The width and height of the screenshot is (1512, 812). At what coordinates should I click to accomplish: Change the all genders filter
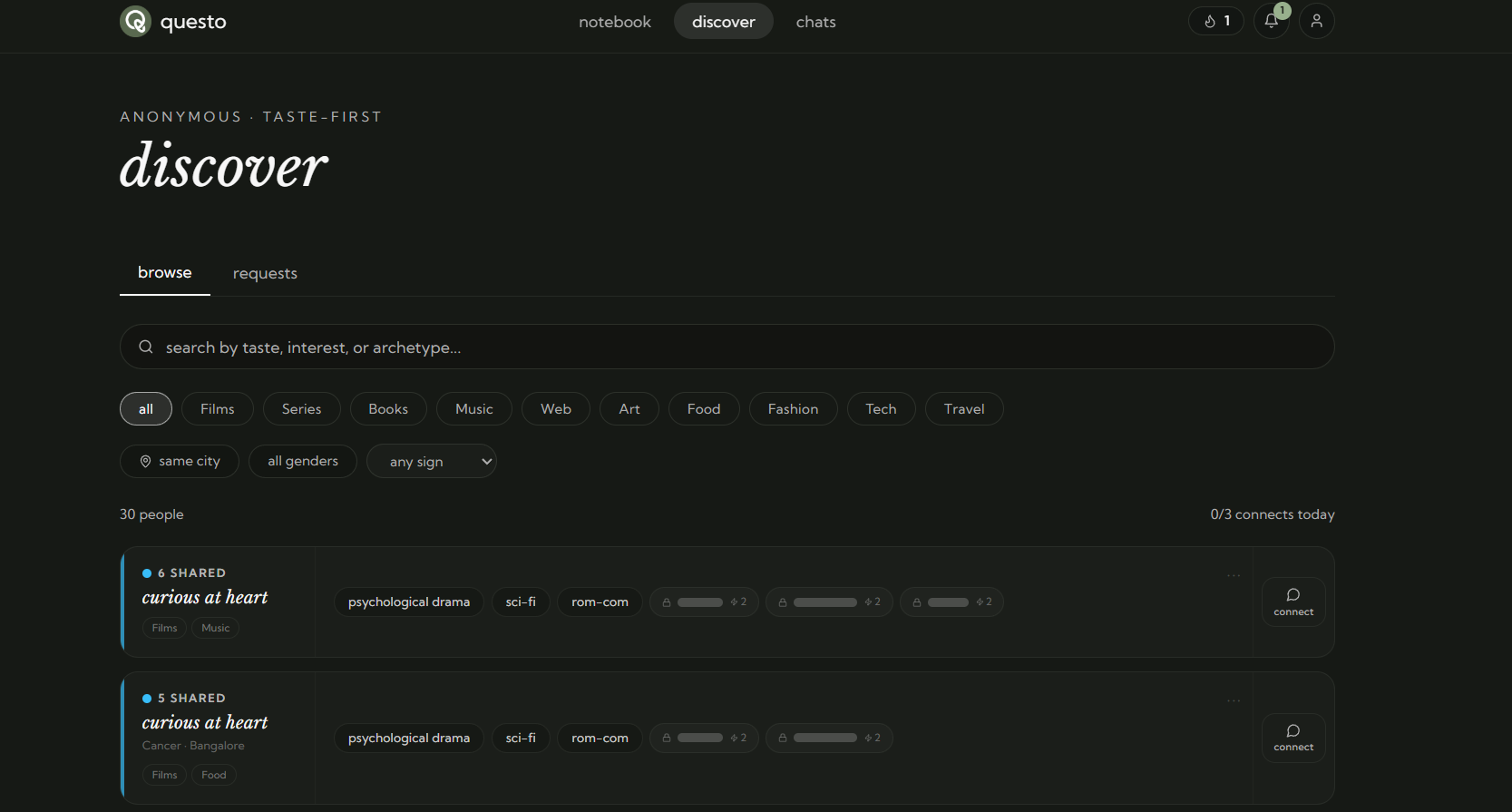(303, 461)
